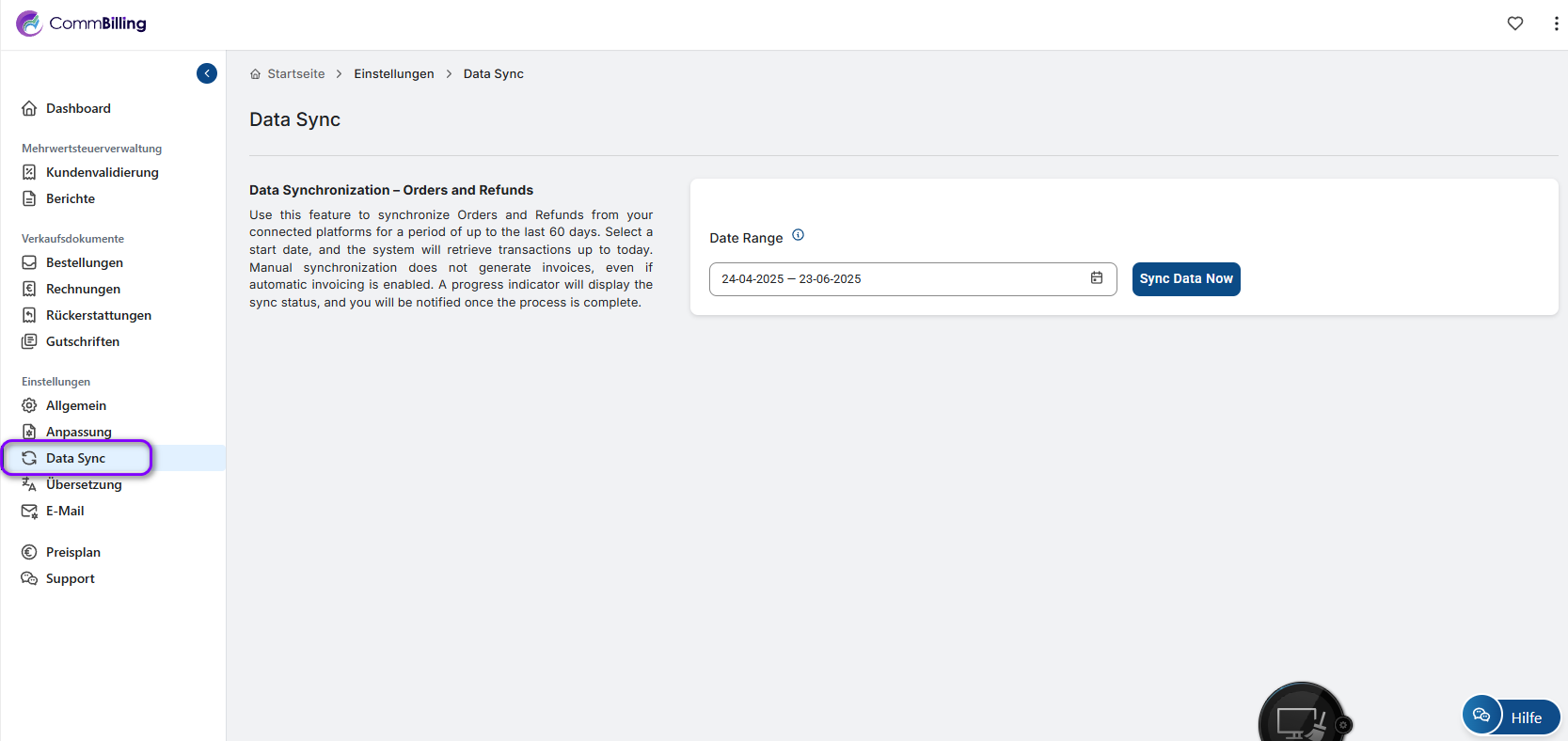Open the Hilfe chat widget
Image resolution: width=1568 pixels, height=741 pixels.
pos(1511,717)
